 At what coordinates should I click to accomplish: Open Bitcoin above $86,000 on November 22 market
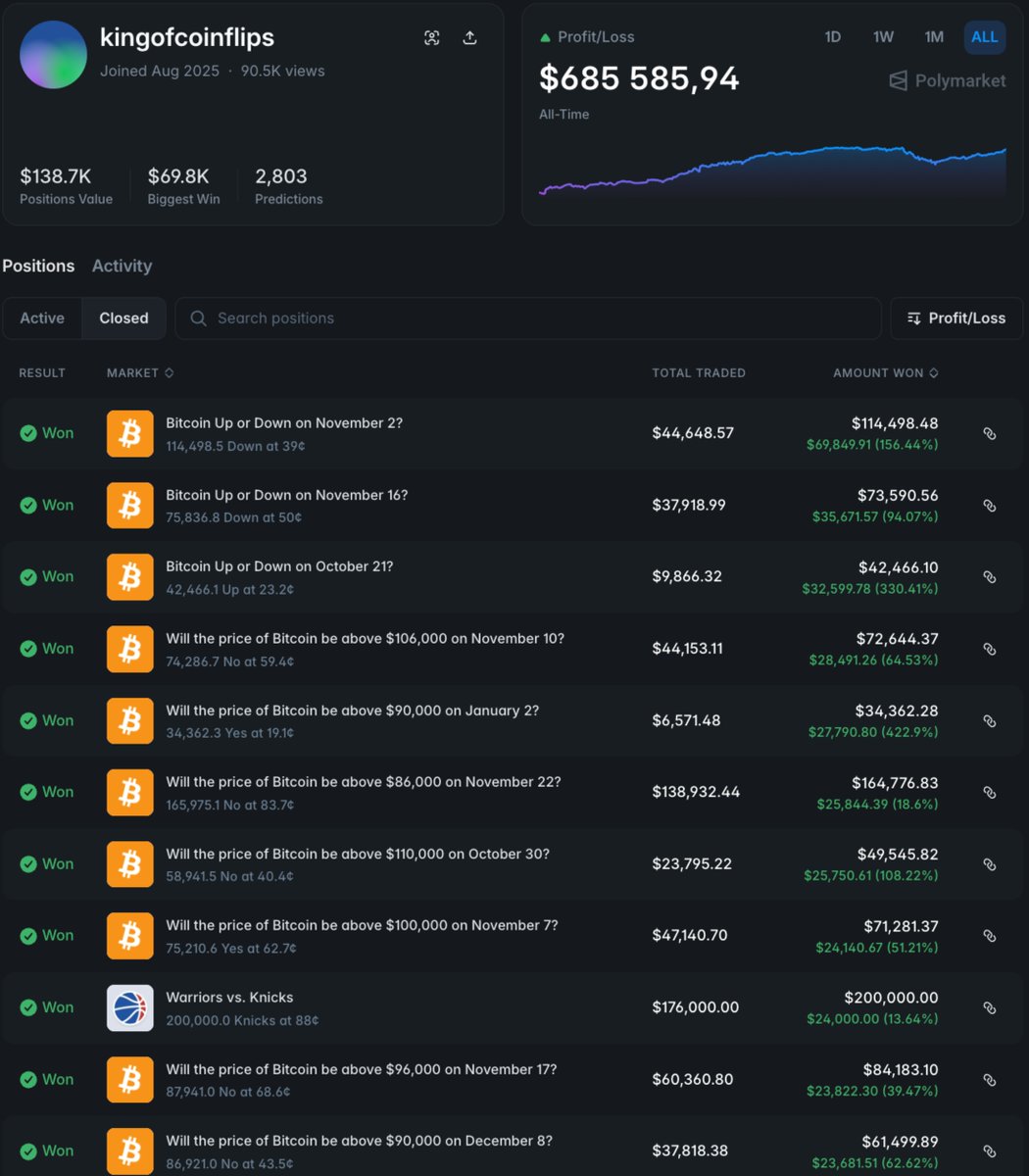(364, 782)
